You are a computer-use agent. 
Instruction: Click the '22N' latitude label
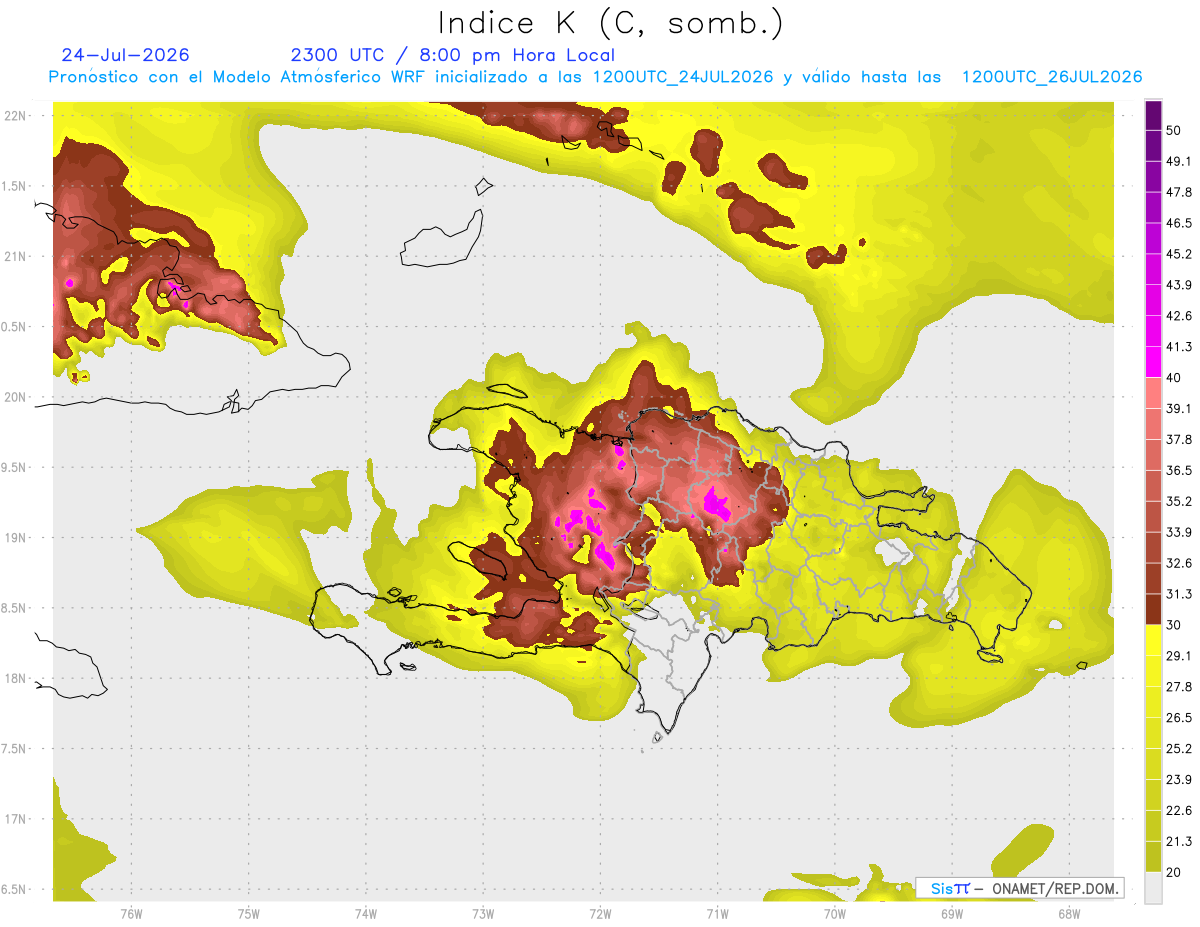pos(14,115)
